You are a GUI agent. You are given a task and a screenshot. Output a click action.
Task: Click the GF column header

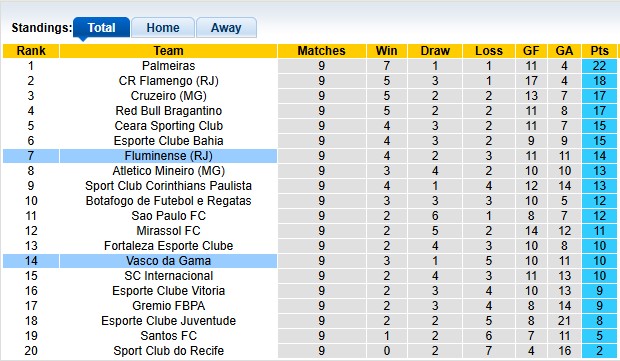(x=531, y=51)
